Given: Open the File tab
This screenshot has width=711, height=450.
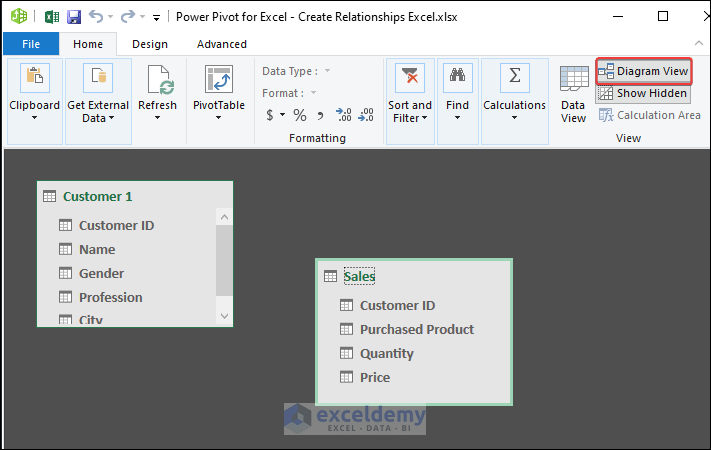Looking at the screenshot, I should [x=31, y=44].
